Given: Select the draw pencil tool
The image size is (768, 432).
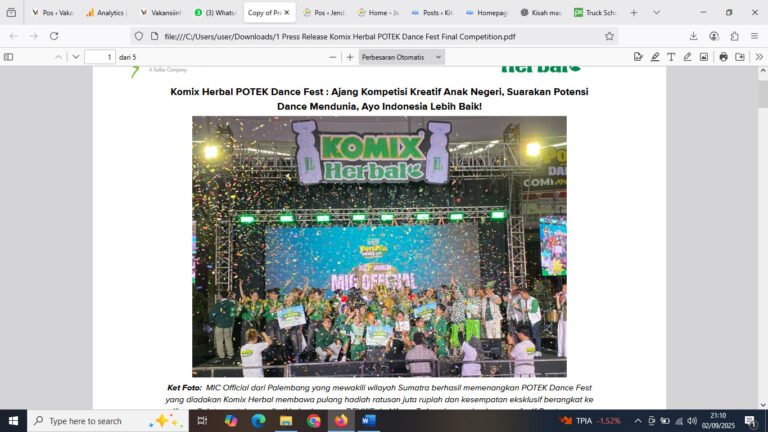Looking at the screenshot, I should pos(687,57).
